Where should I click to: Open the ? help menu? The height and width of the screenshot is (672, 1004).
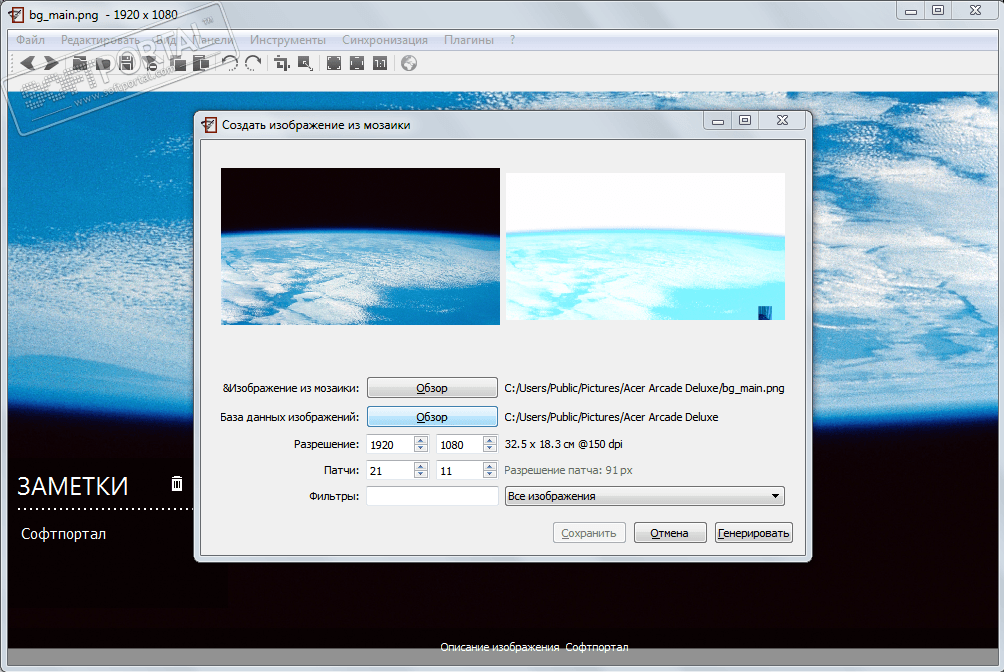click(512, 40)
